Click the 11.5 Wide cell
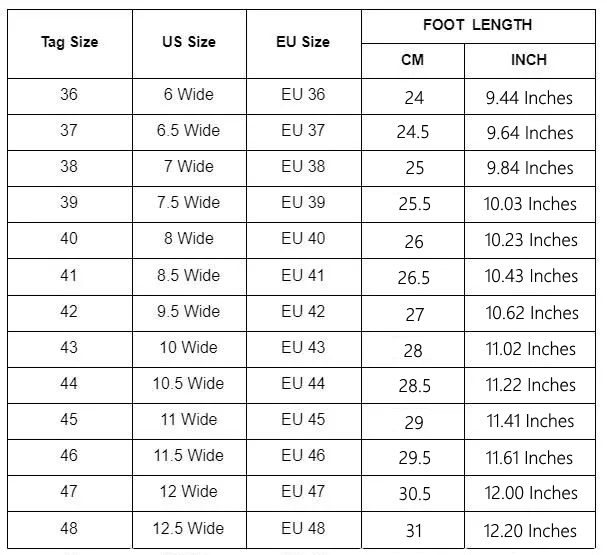The width and height of the screenshot is (607, 555). click(x=189, y=457)
